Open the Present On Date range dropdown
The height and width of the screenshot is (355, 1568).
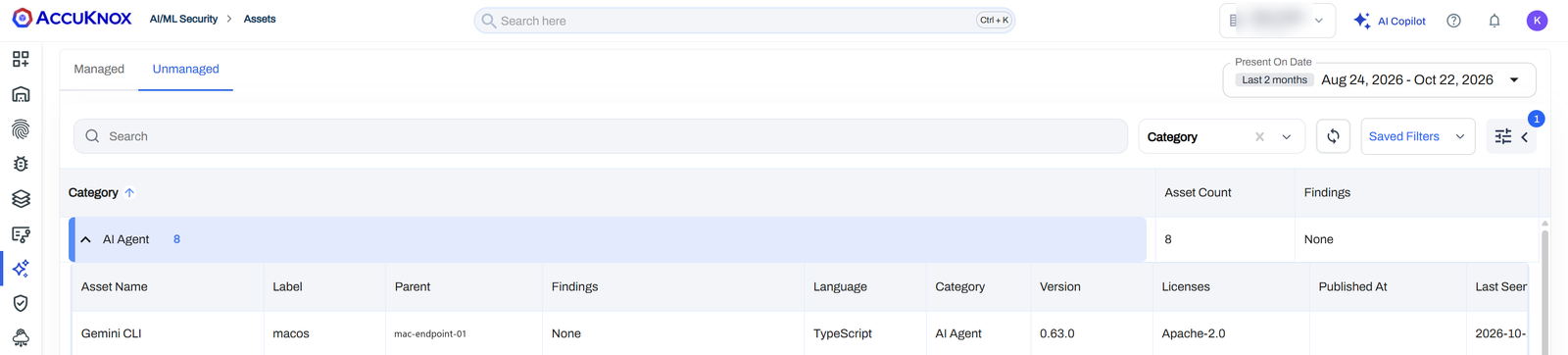tap(1379, 79)
